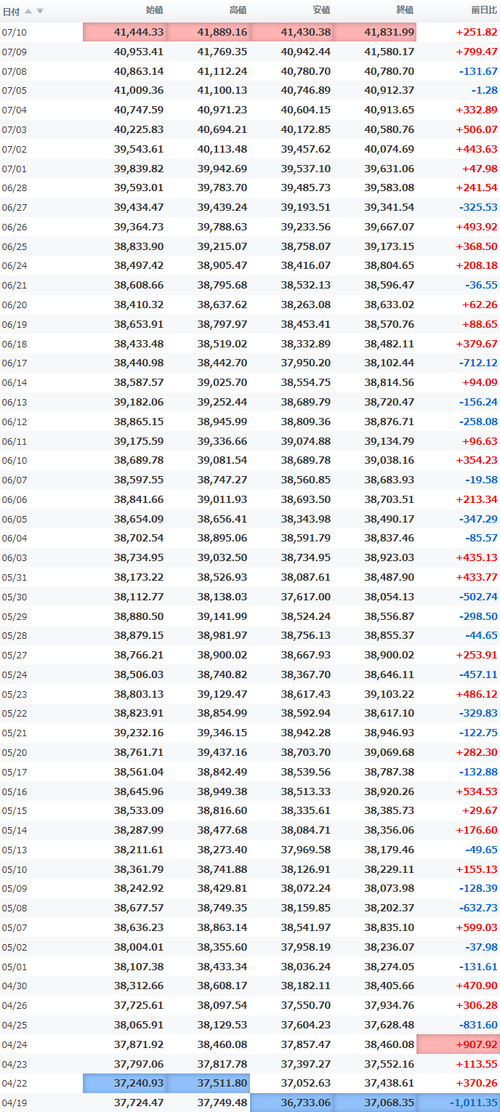
Task: Click the 41,831.99 closing price cell
Action: 375,32
